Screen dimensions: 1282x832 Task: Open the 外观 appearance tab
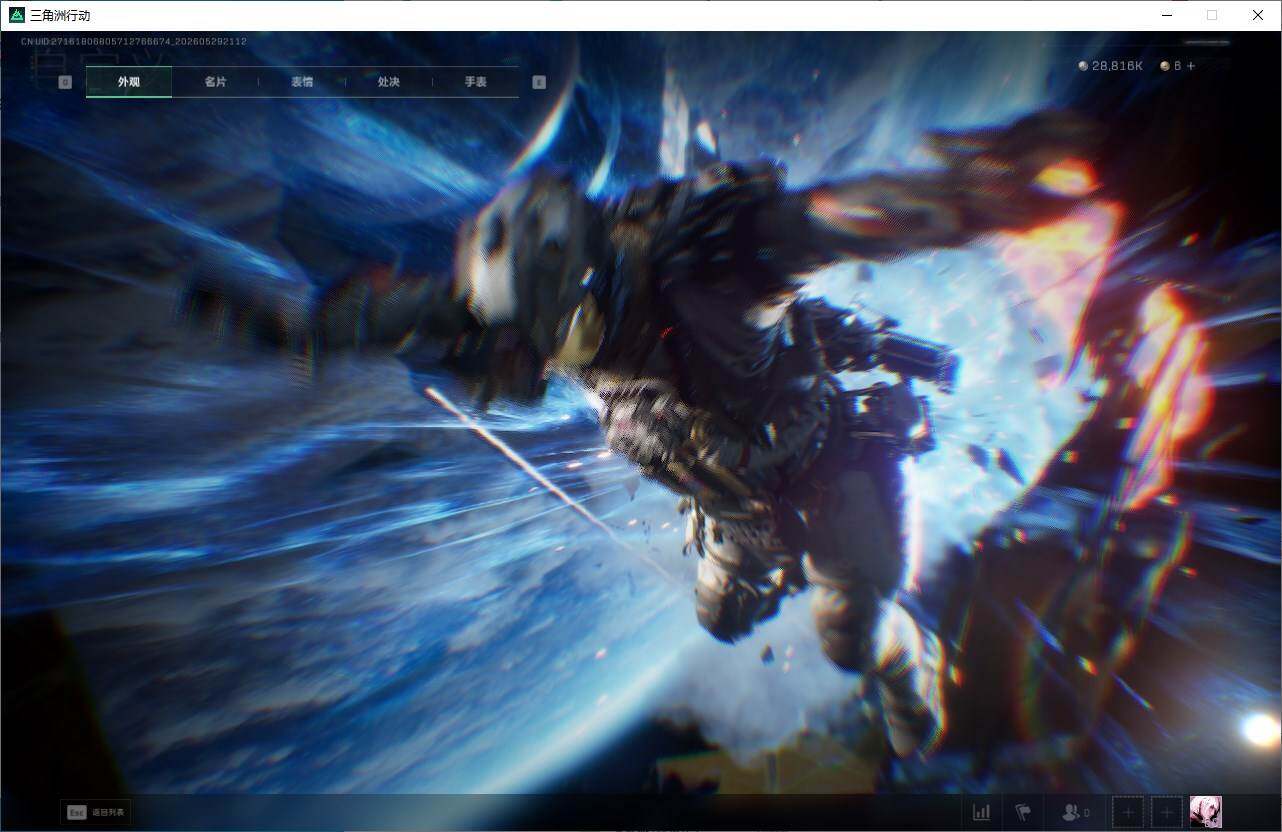pyautogui.click(x=129, y=82)
